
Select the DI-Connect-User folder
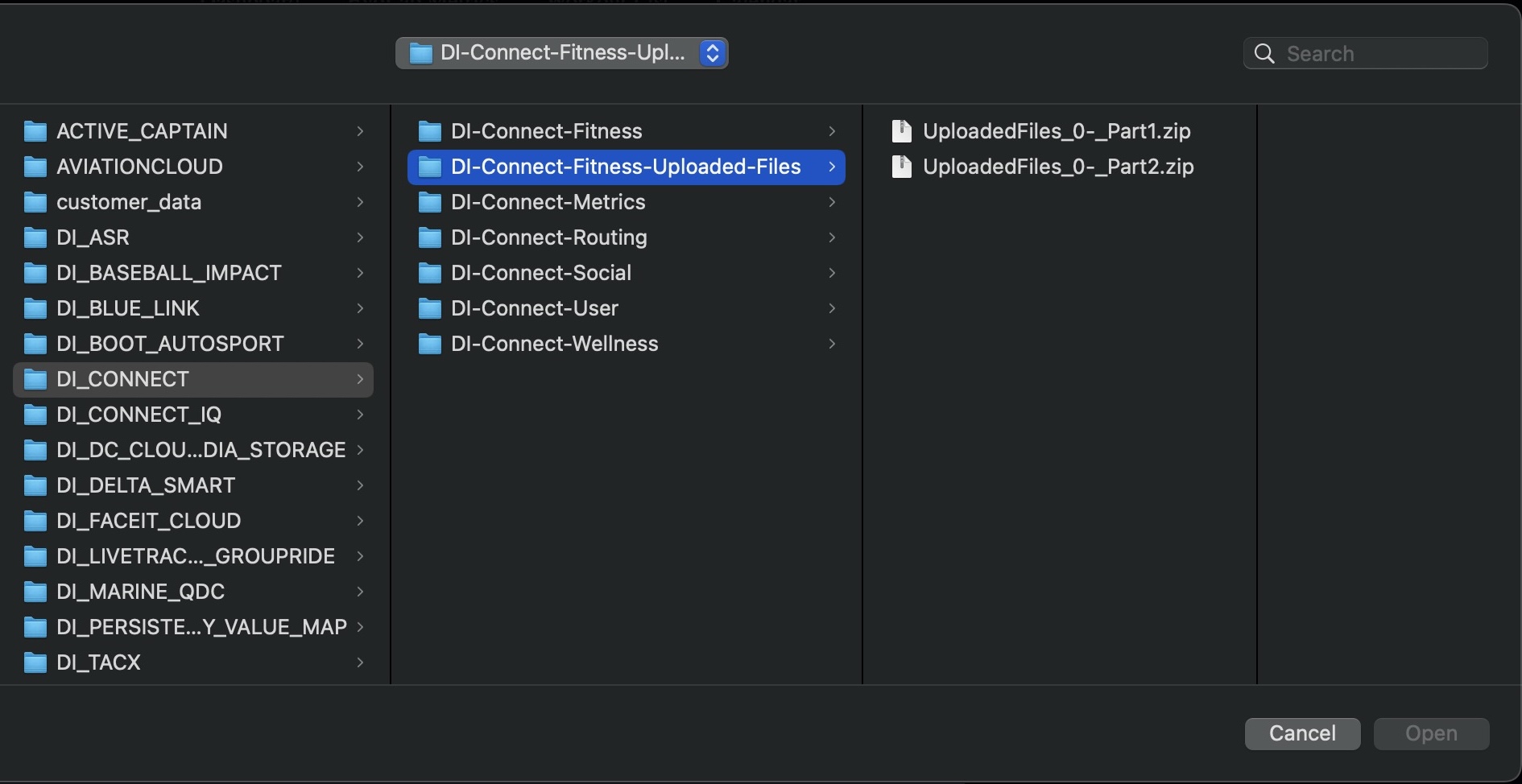click(x=534, y=308)
